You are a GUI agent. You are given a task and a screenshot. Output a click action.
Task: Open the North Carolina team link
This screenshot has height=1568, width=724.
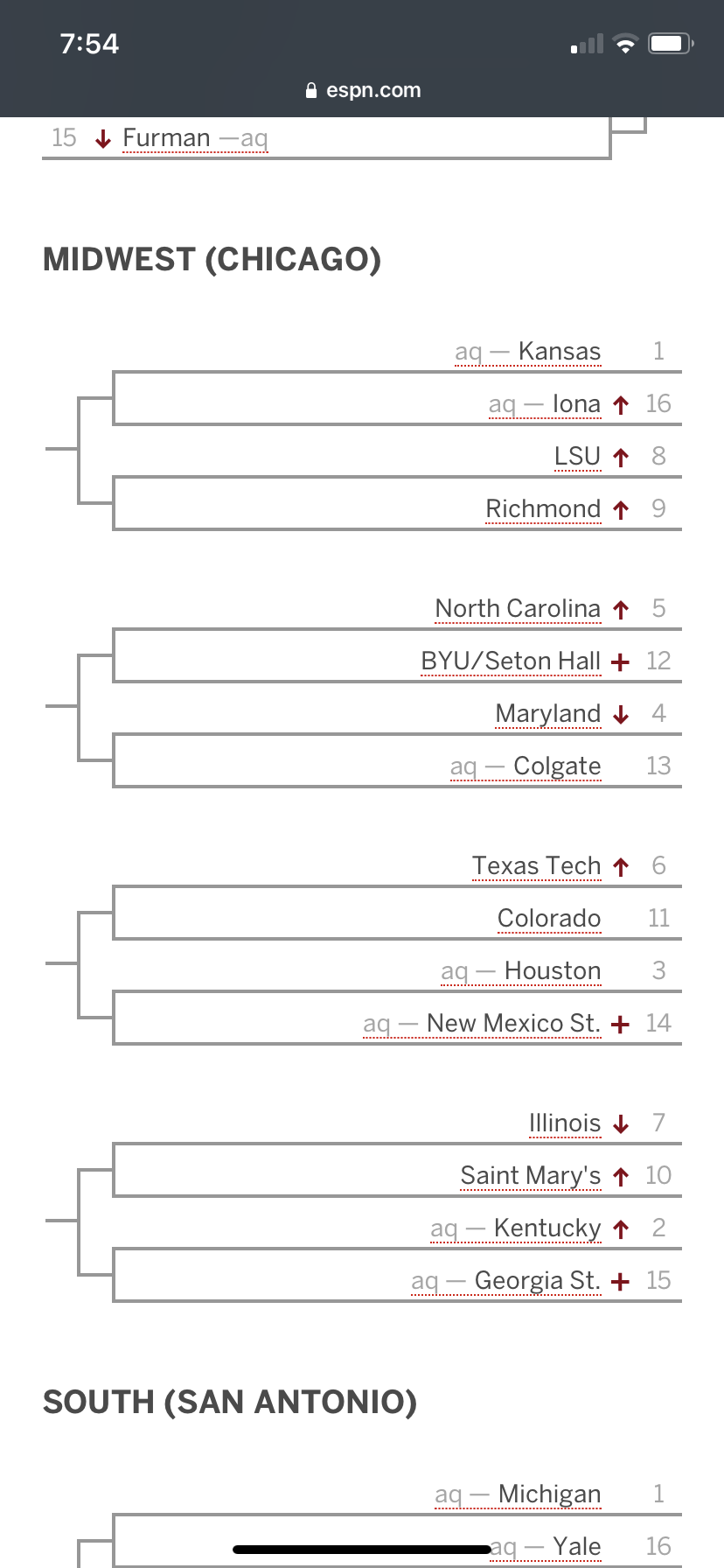coord(518,609)
